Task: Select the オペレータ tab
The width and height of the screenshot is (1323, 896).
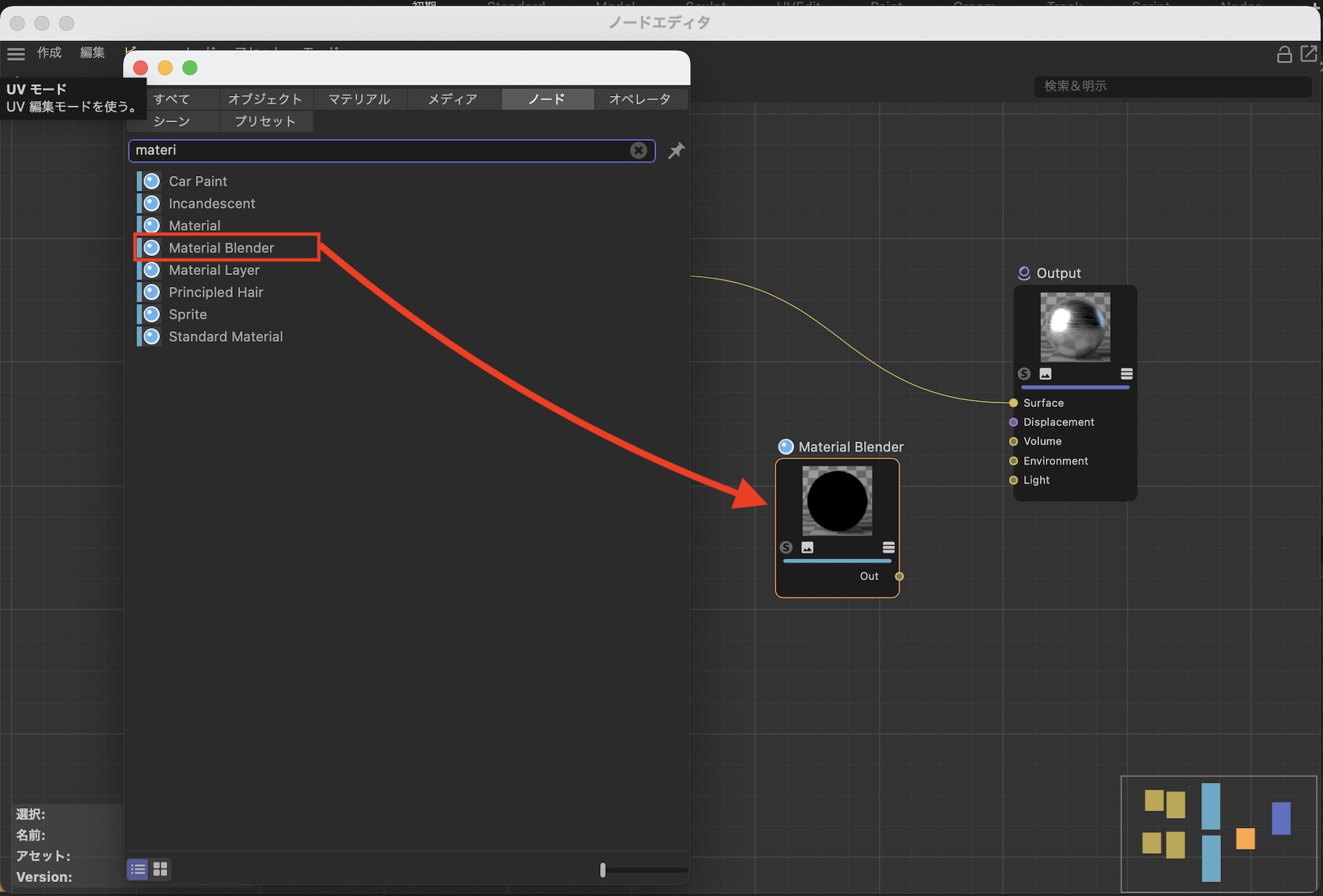Action: tap(640, 99)
